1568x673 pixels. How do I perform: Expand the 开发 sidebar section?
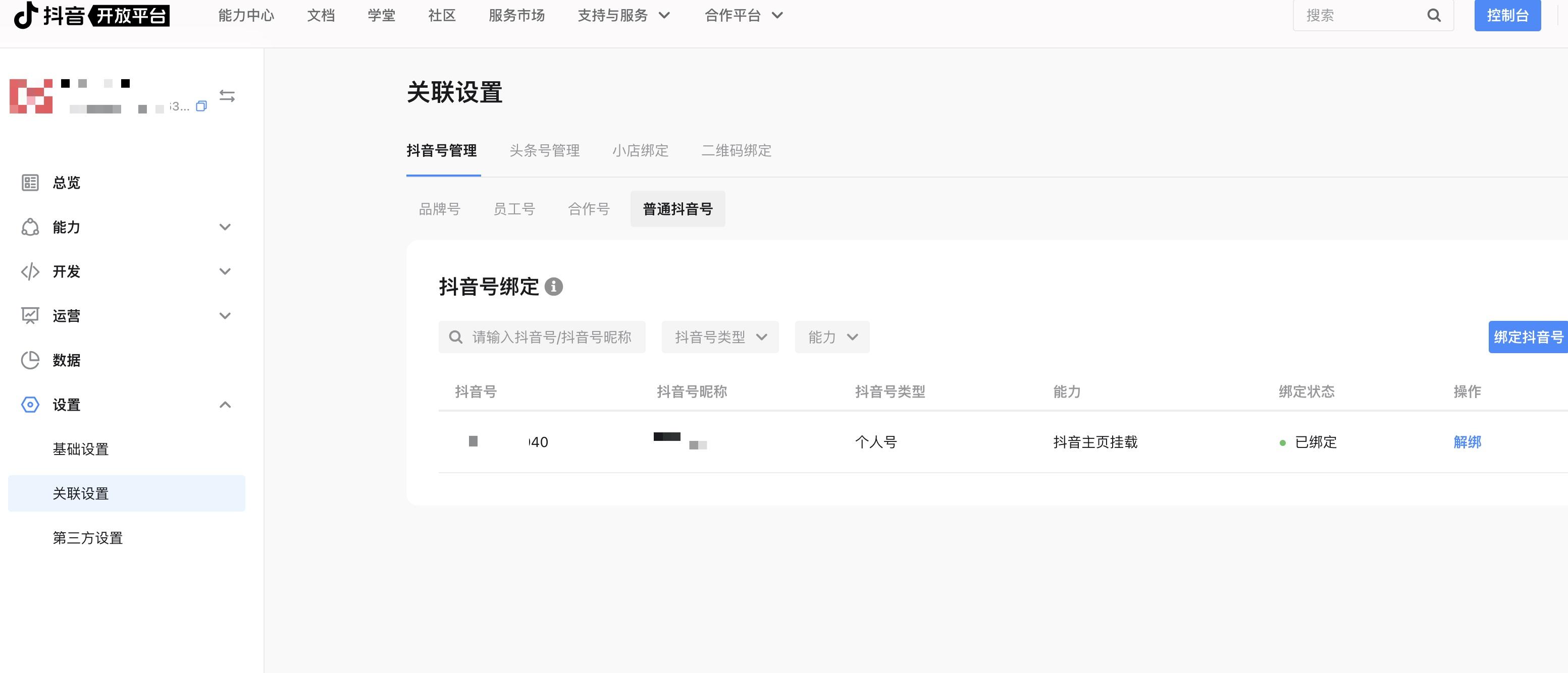click(225, 271)
